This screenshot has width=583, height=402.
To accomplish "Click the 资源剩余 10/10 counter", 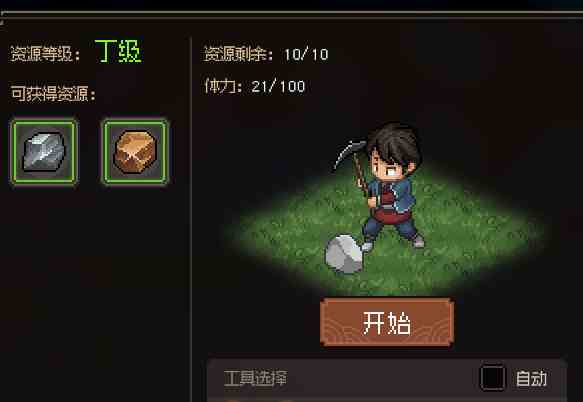I will (266, 55).
